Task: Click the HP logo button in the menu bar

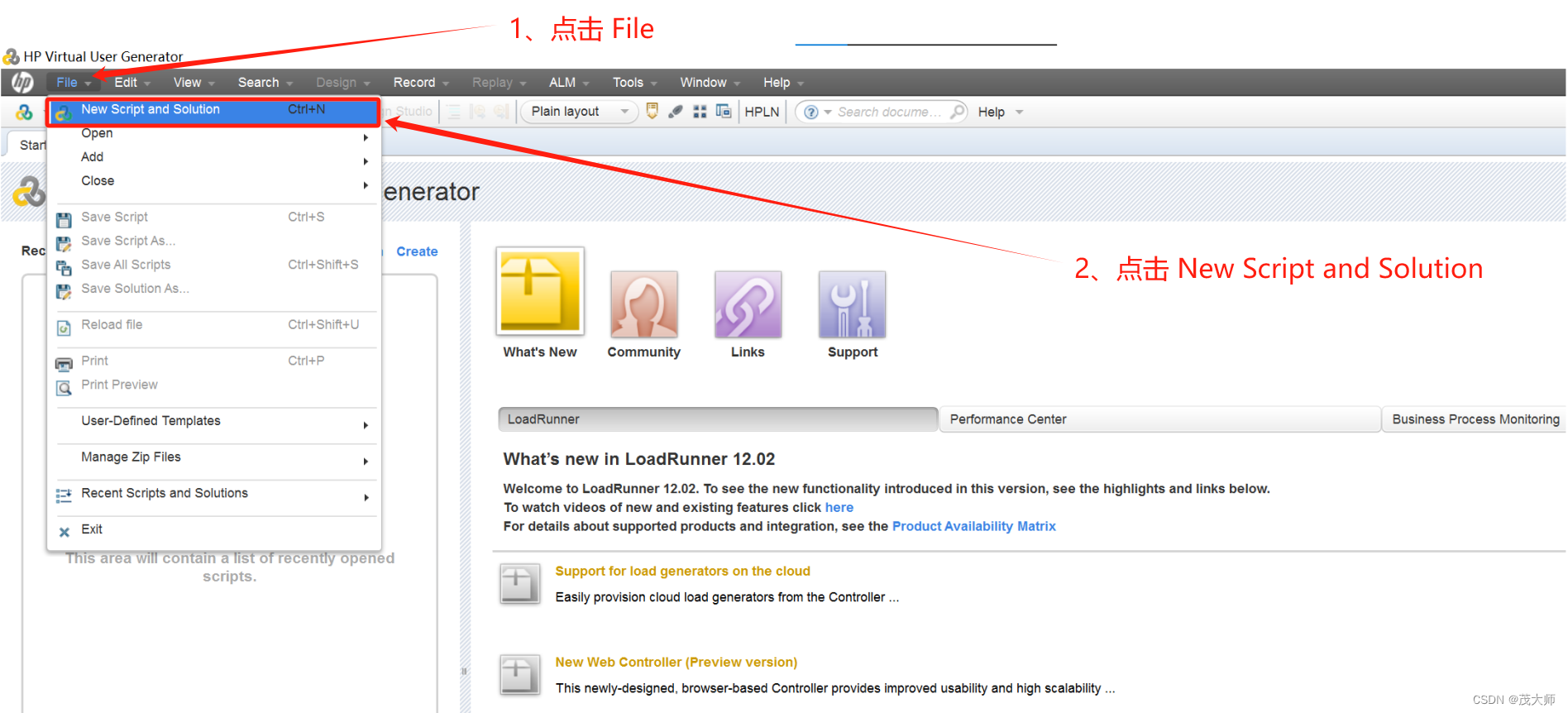Action: [x=22, y=83]
